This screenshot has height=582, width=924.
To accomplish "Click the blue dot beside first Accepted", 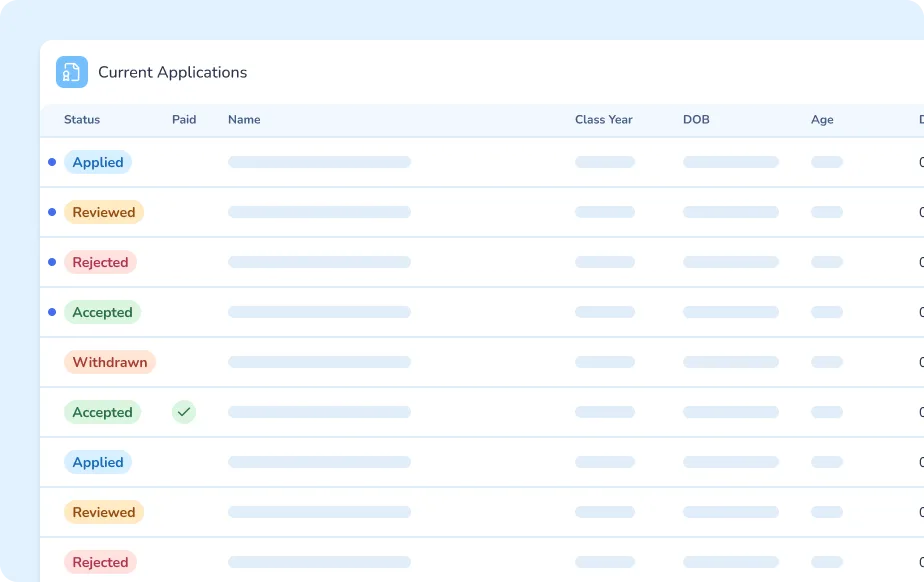I will click(52, 312).
